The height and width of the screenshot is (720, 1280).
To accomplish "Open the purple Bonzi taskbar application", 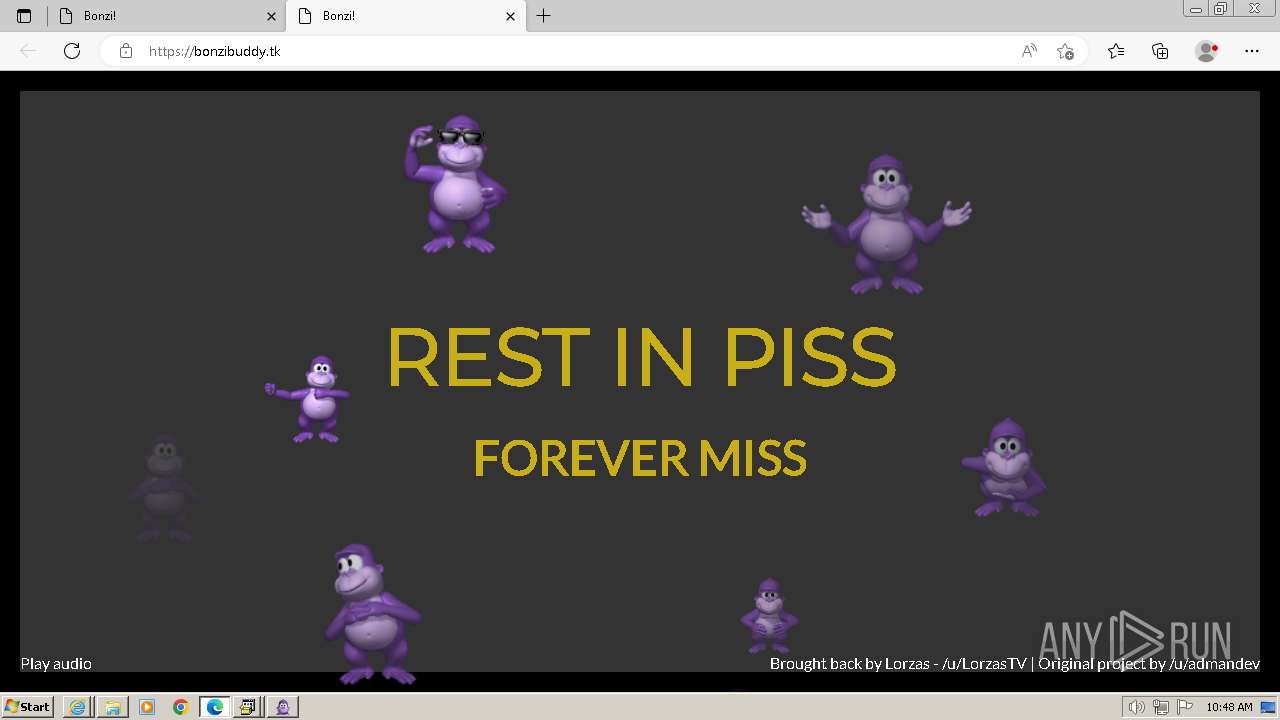I will tap(283, 707).
